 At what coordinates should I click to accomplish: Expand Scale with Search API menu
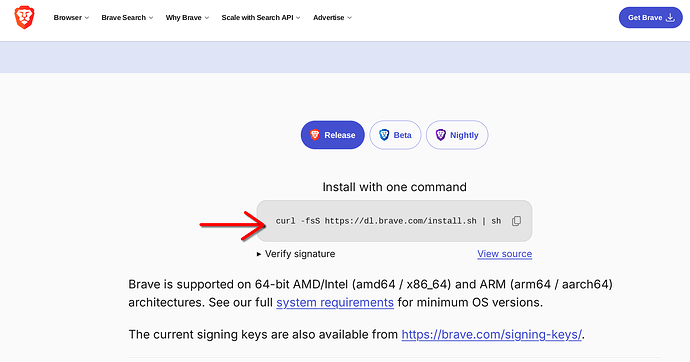pos(261,18)
